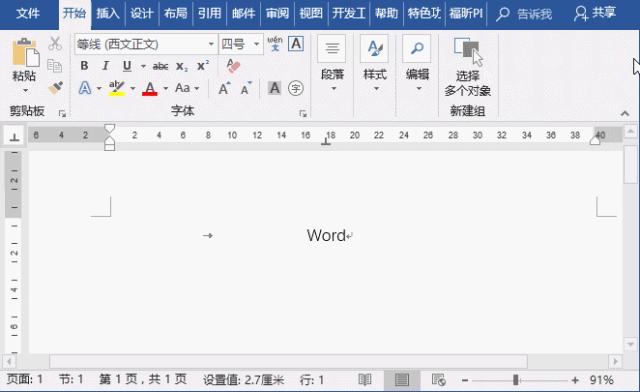640x392 pixels.
Task: Switch to the 邮件 Mailings tab
Action: click(x=243, y=13)
